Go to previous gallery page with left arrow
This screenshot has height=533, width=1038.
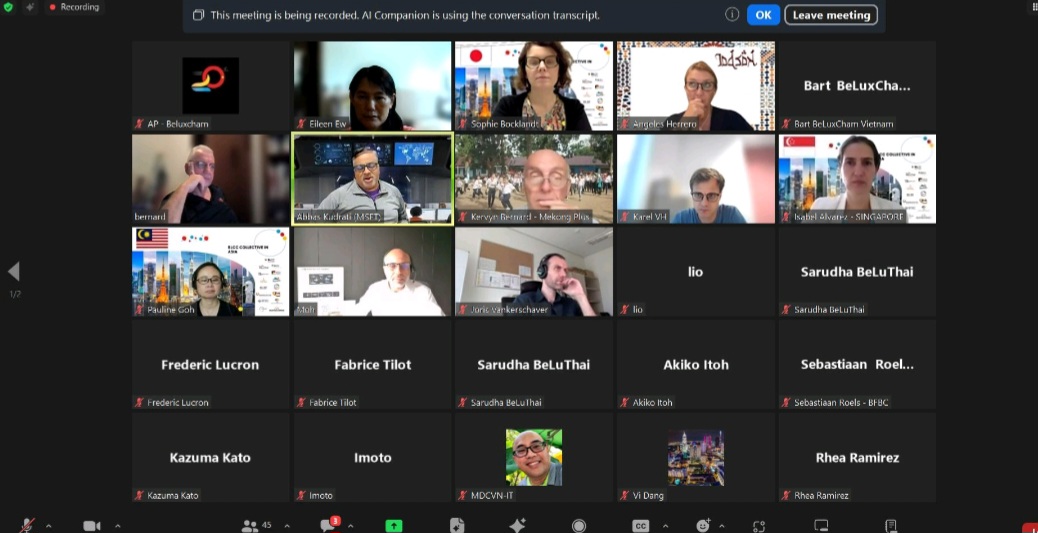tap(14, 271)
